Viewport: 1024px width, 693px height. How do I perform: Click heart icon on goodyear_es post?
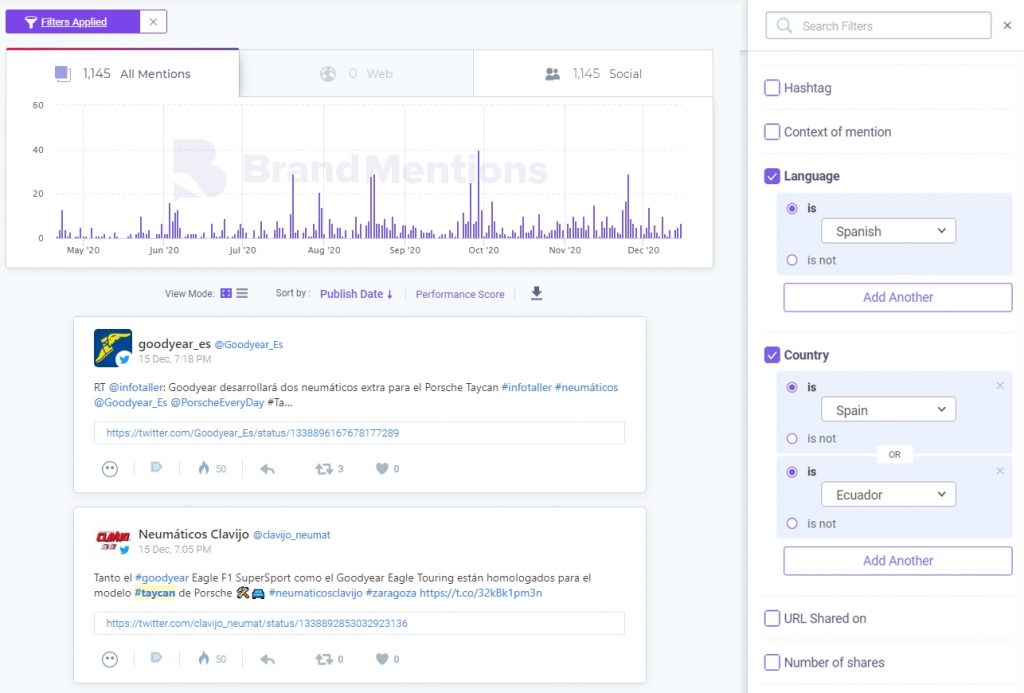pos(382,468)
